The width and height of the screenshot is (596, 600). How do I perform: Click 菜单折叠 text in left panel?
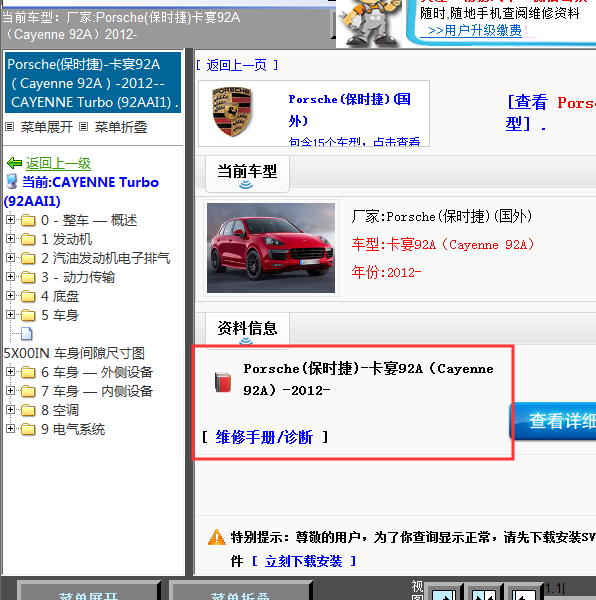(x=121, y=127)
